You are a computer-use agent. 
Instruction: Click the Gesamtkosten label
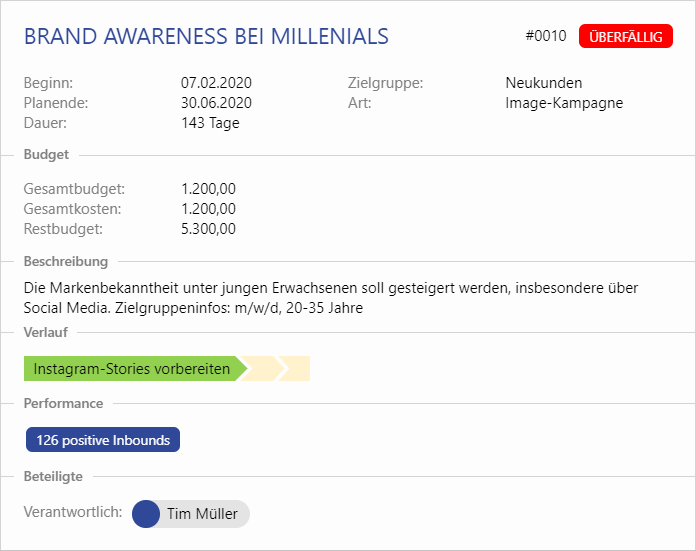[x=72, y=208]
